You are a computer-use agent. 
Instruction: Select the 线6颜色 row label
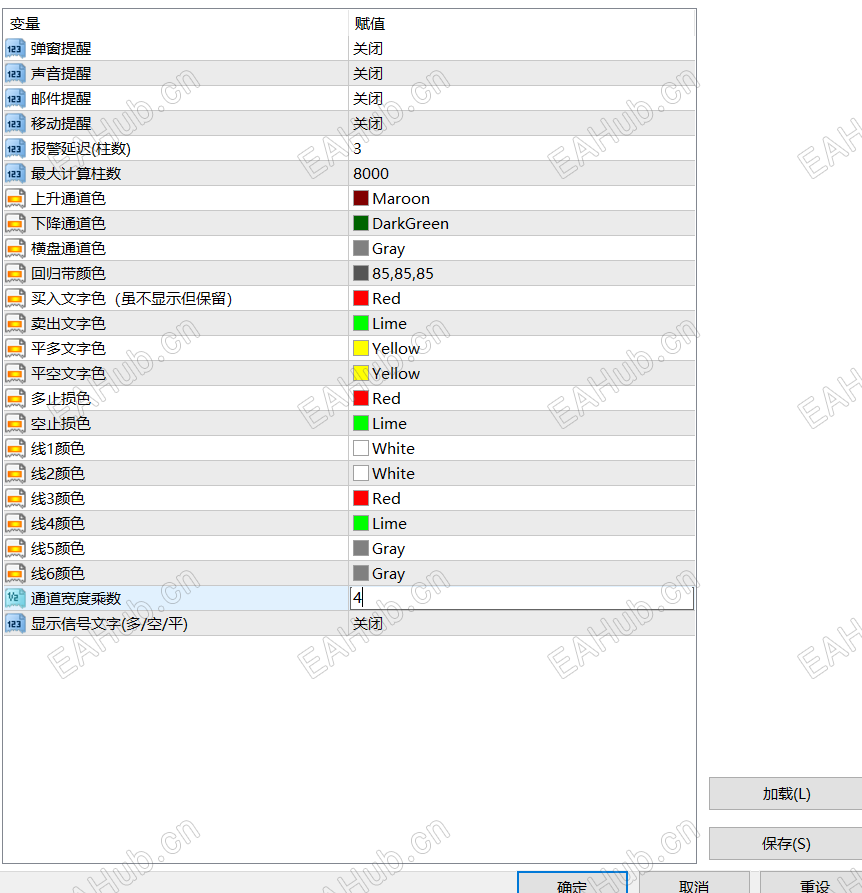point(58,574)
